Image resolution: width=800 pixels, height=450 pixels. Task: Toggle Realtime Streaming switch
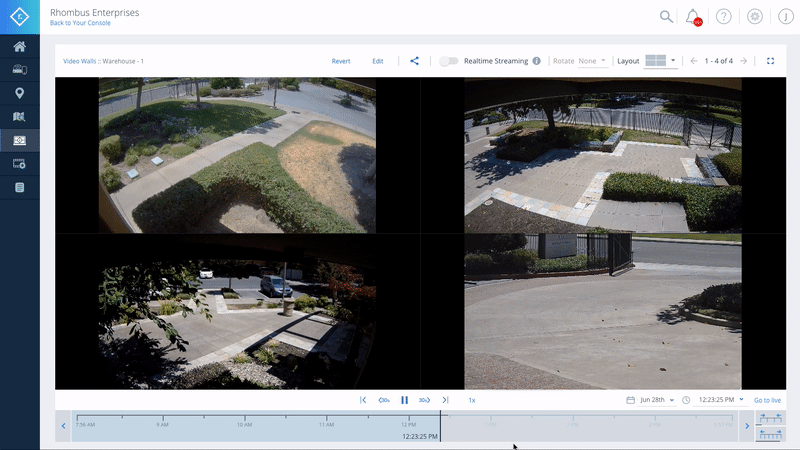[448, 61]
